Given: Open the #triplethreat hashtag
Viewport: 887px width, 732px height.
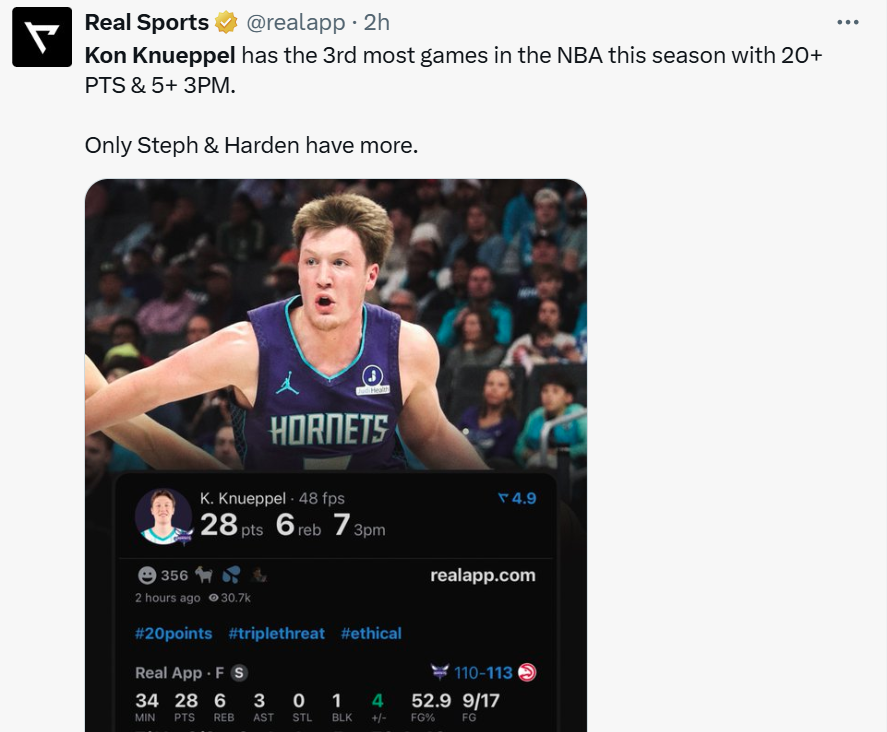Looking at the screenshot, I should pyautogui.click(x=277, y=633).
